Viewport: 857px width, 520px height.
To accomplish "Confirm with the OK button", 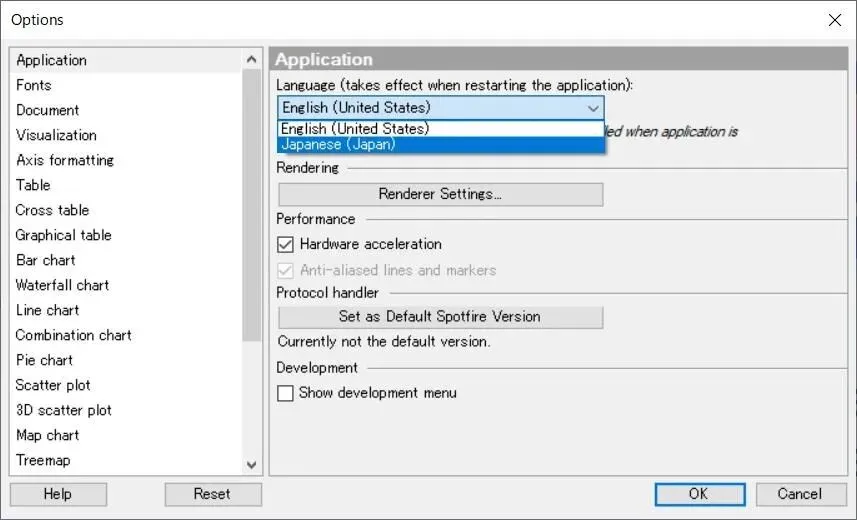I will coord(698,494).
